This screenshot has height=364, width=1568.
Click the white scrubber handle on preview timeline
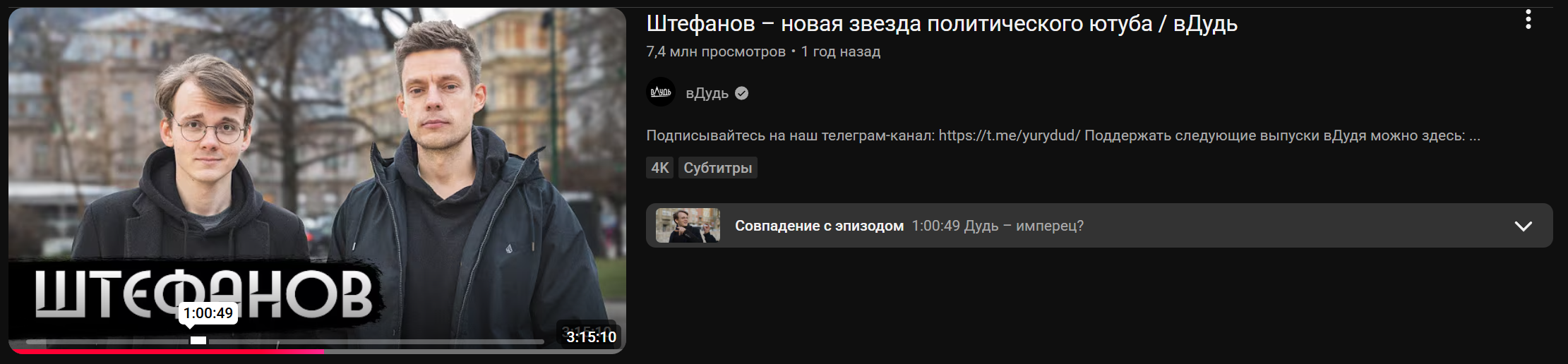[x=198, y=341]
